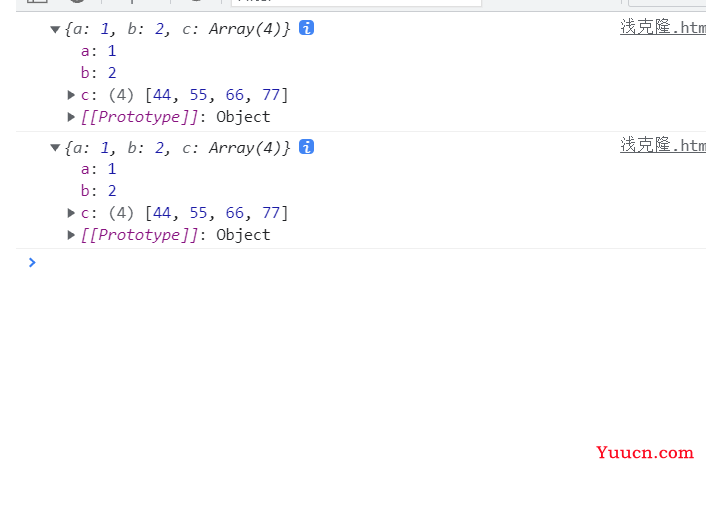Viewport: 706px width, 507px height.
Task: Click array value 44 in second object
Action: [x=162, y=213]
